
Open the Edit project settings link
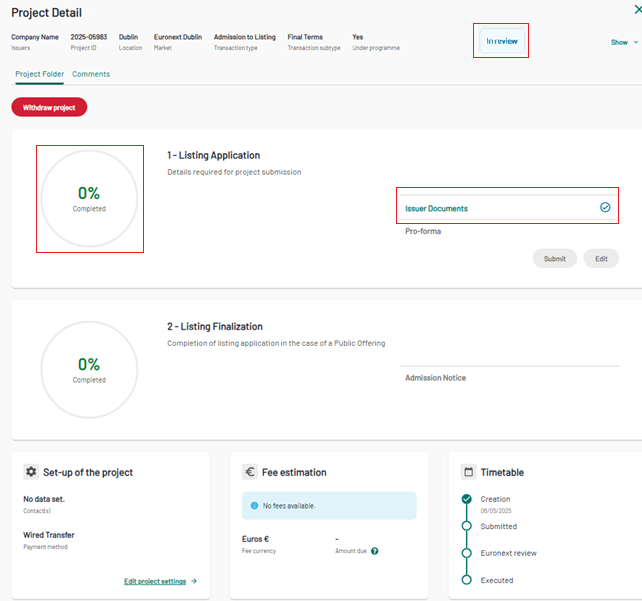click(155, 581)
